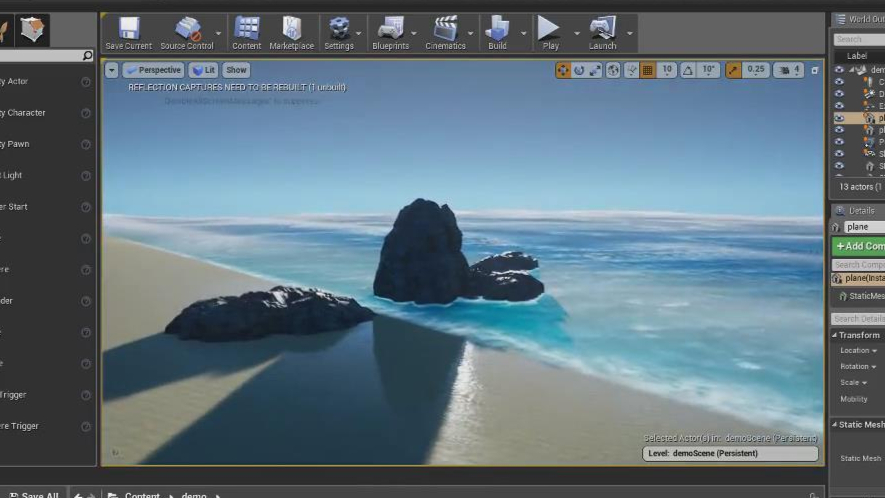The height and width of the screenshot is (498, 885).
Task: Select the StaticMesh component row
Action: [x=862, y=296]
